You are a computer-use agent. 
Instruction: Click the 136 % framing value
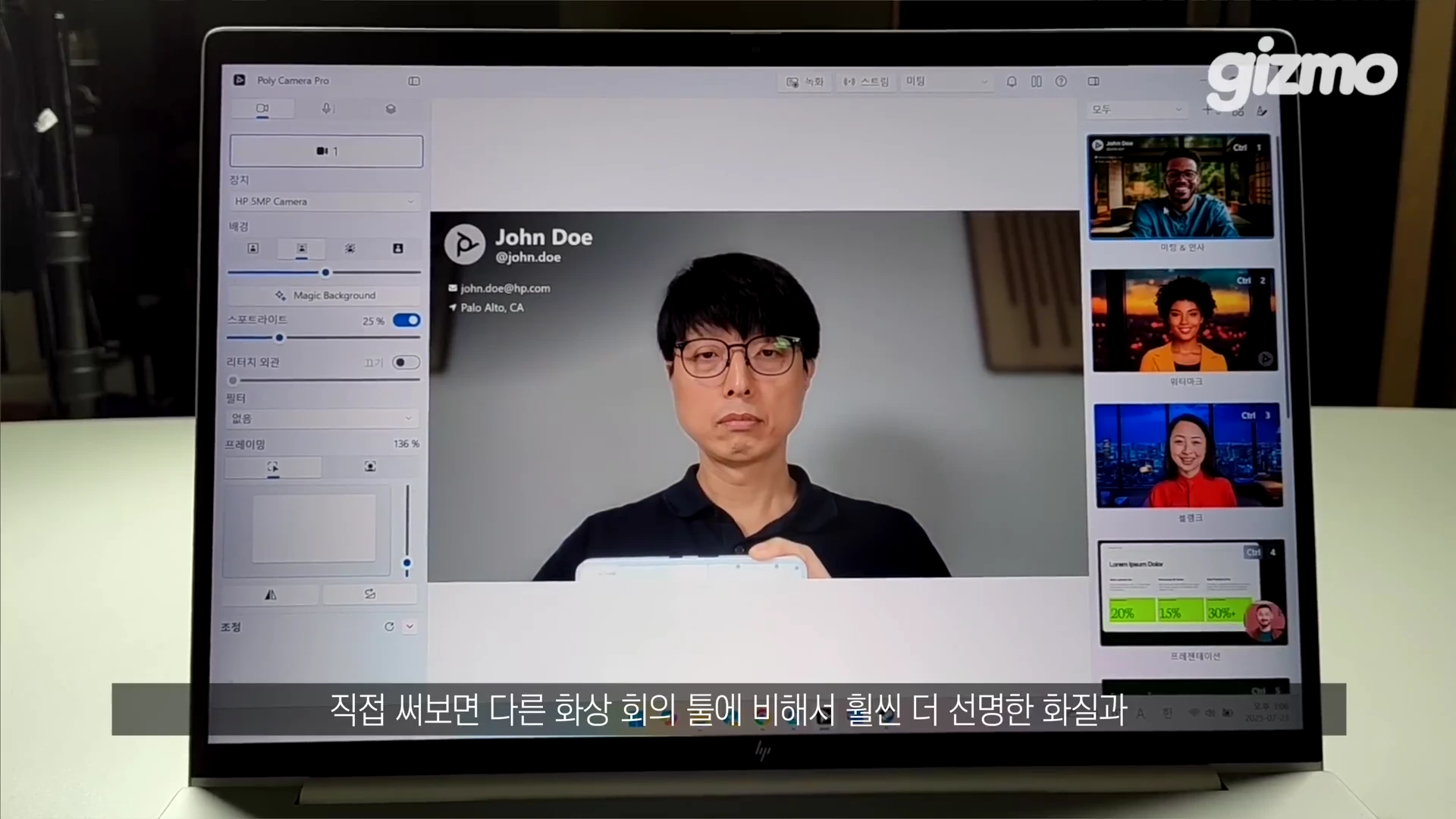(x=406, y=444)
